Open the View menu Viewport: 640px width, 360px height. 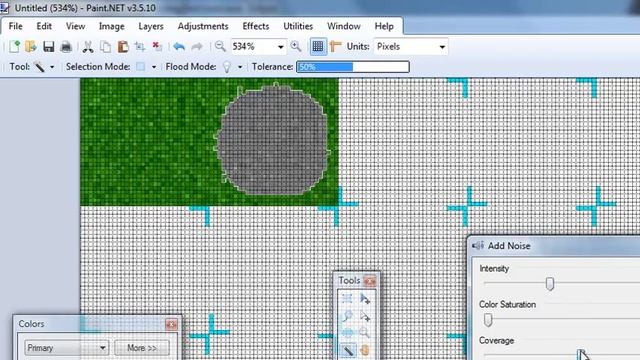(x=76, y=26)
